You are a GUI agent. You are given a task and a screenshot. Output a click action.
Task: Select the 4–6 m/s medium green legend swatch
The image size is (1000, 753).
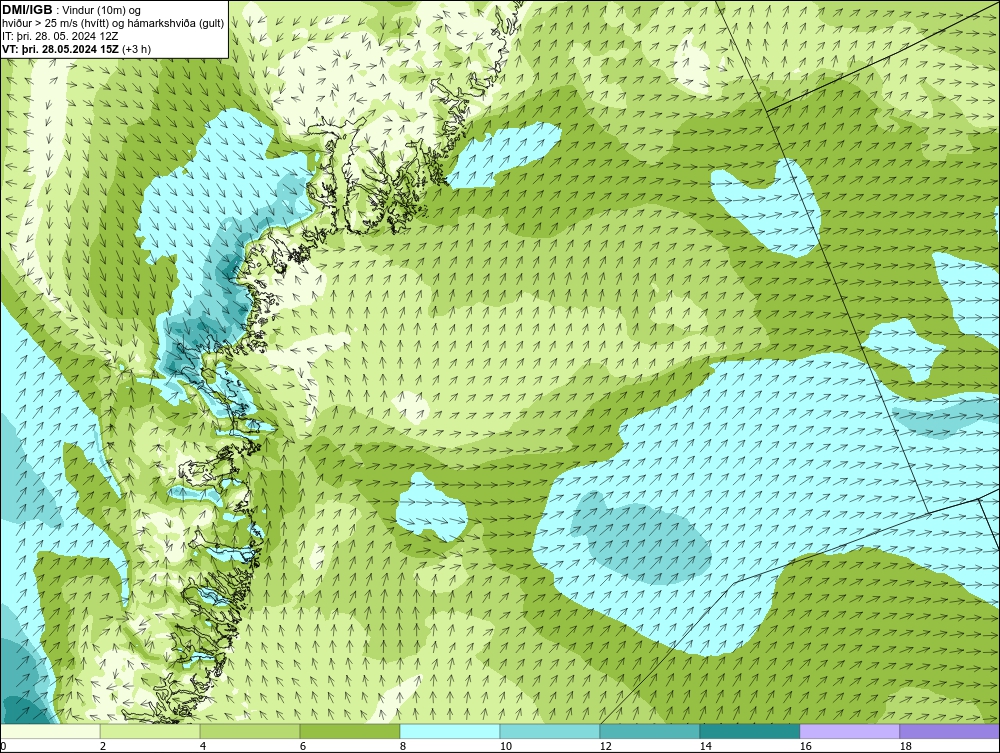[250, 731]
